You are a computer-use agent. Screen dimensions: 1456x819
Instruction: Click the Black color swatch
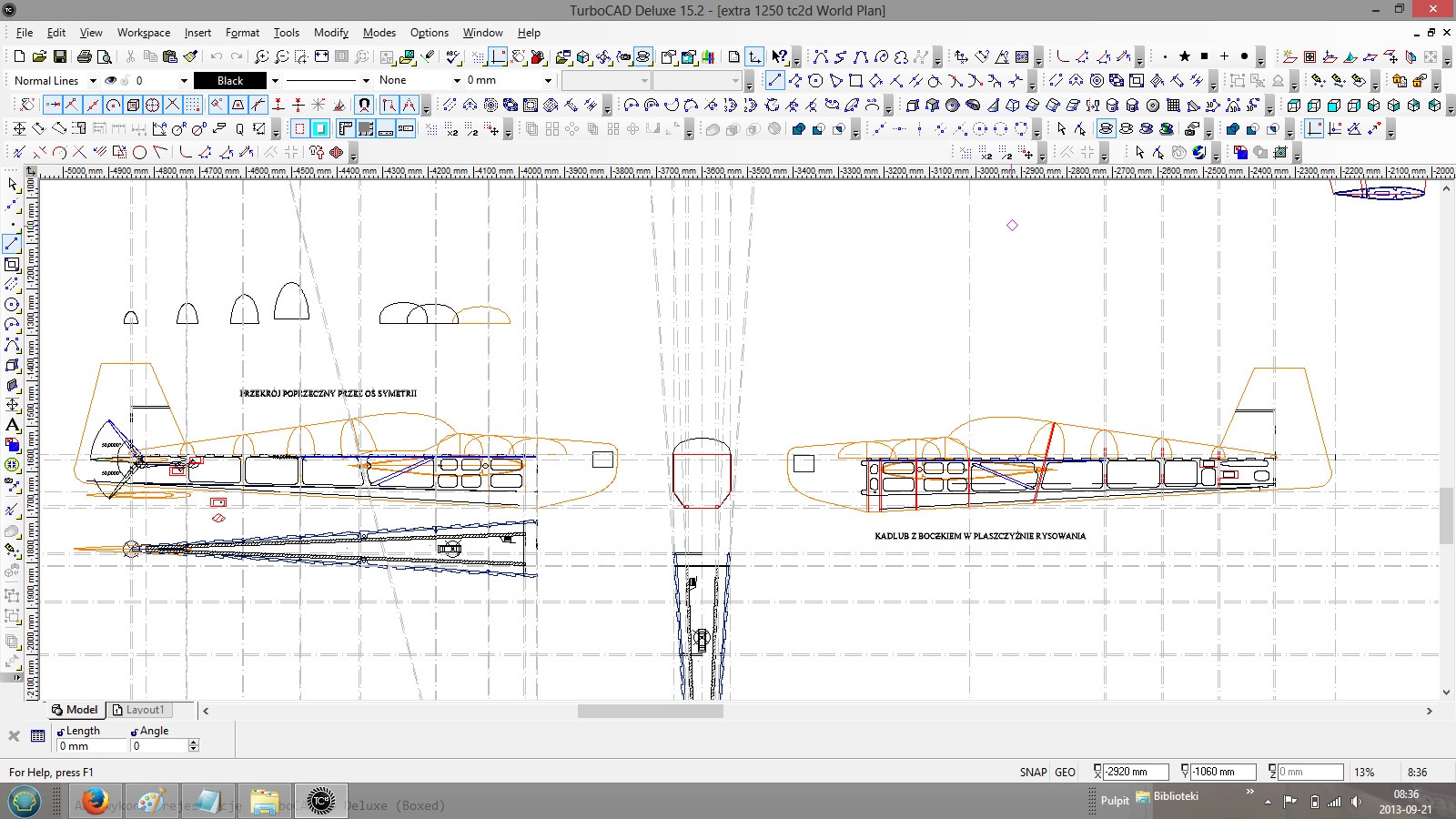coord(230,80)
